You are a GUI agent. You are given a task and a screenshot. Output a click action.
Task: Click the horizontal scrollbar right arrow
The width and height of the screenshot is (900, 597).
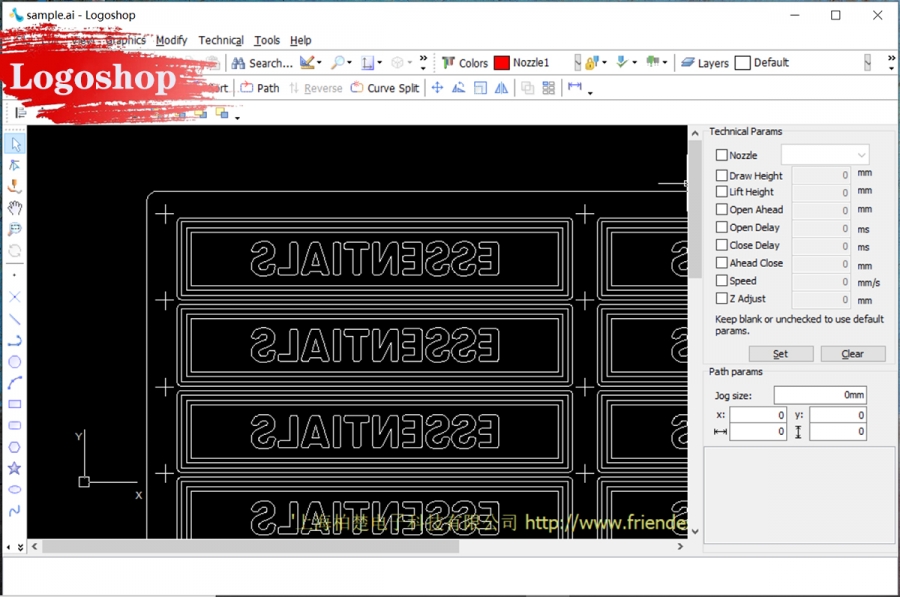click(680, 546)
